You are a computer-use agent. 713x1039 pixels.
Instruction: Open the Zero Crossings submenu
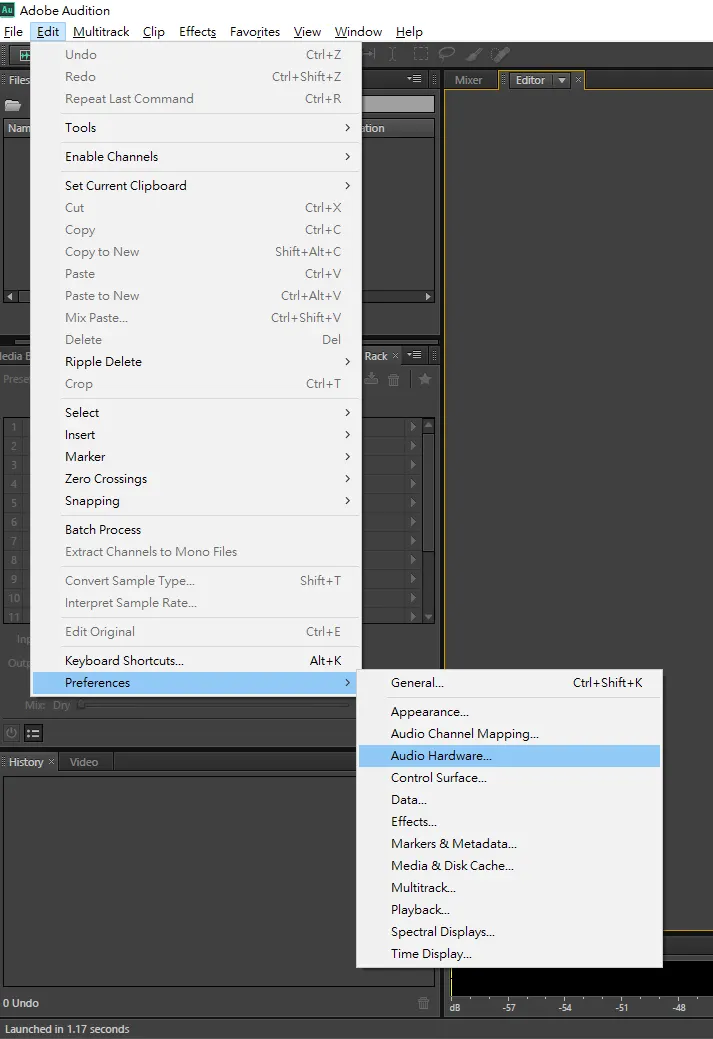tap(208, 479)
